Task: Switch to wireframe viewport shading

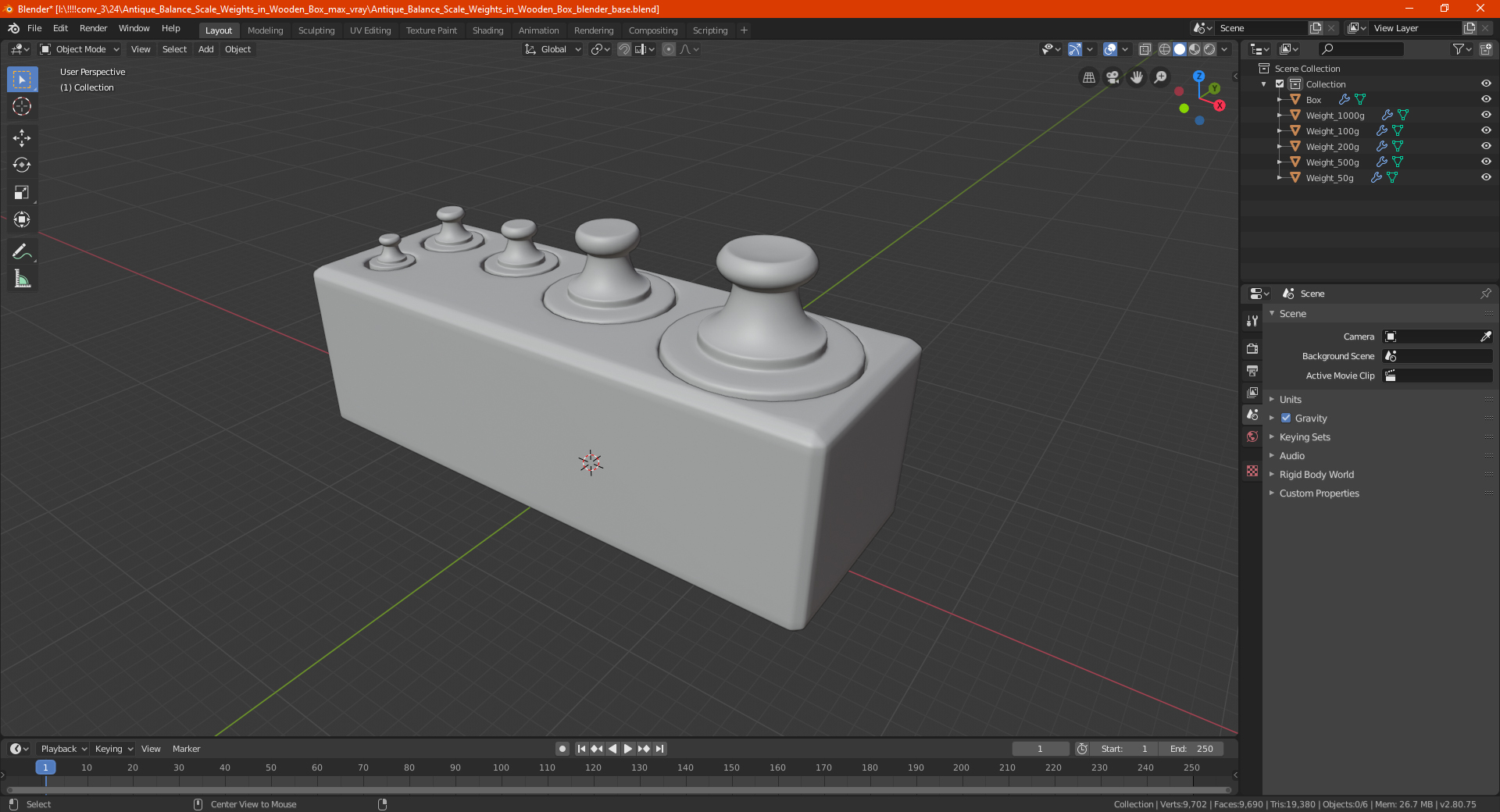Action: [x=1165, y=49]
